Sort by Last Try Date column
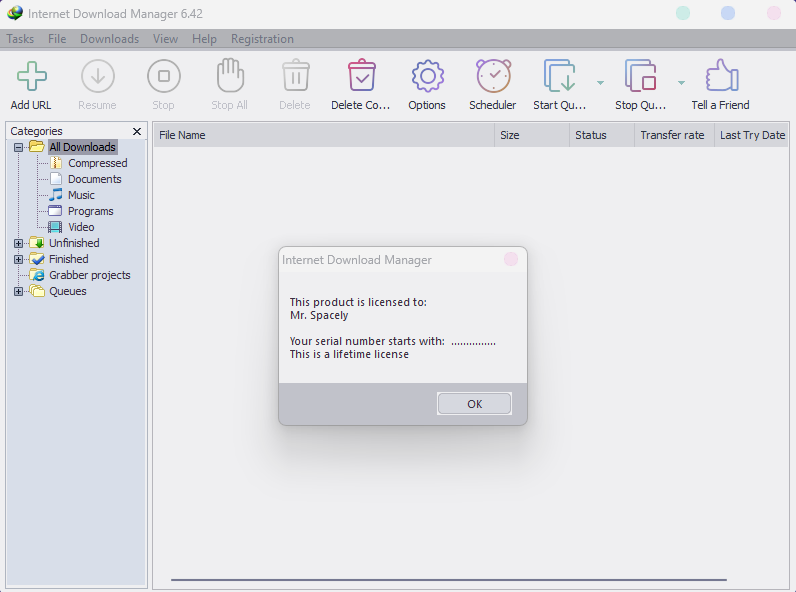The width and height of the screenshot is (796, 592). click(x=751, y=135)
